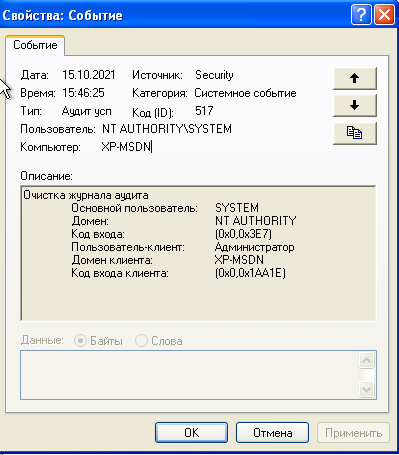
Task: Click the date value 15.10.2021
Action: (89, 75)
